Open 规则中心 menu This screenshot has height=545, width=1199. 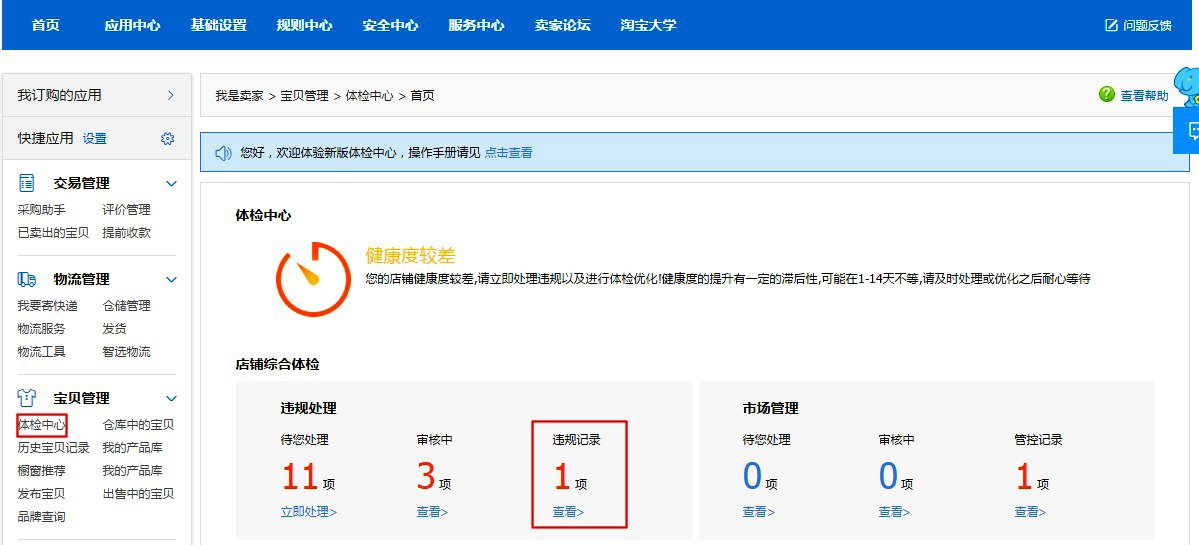coord(304,25)
